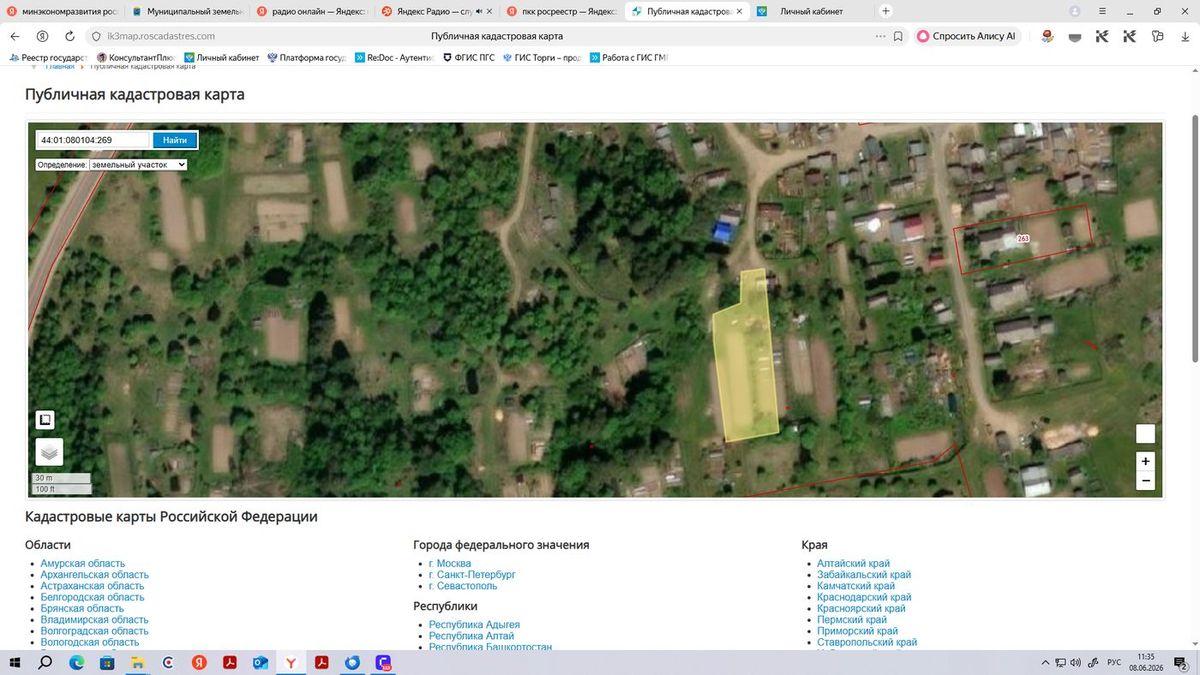Open Windows taskbar search
This screenshot has height=675, width=1200.
pos(45,663)
